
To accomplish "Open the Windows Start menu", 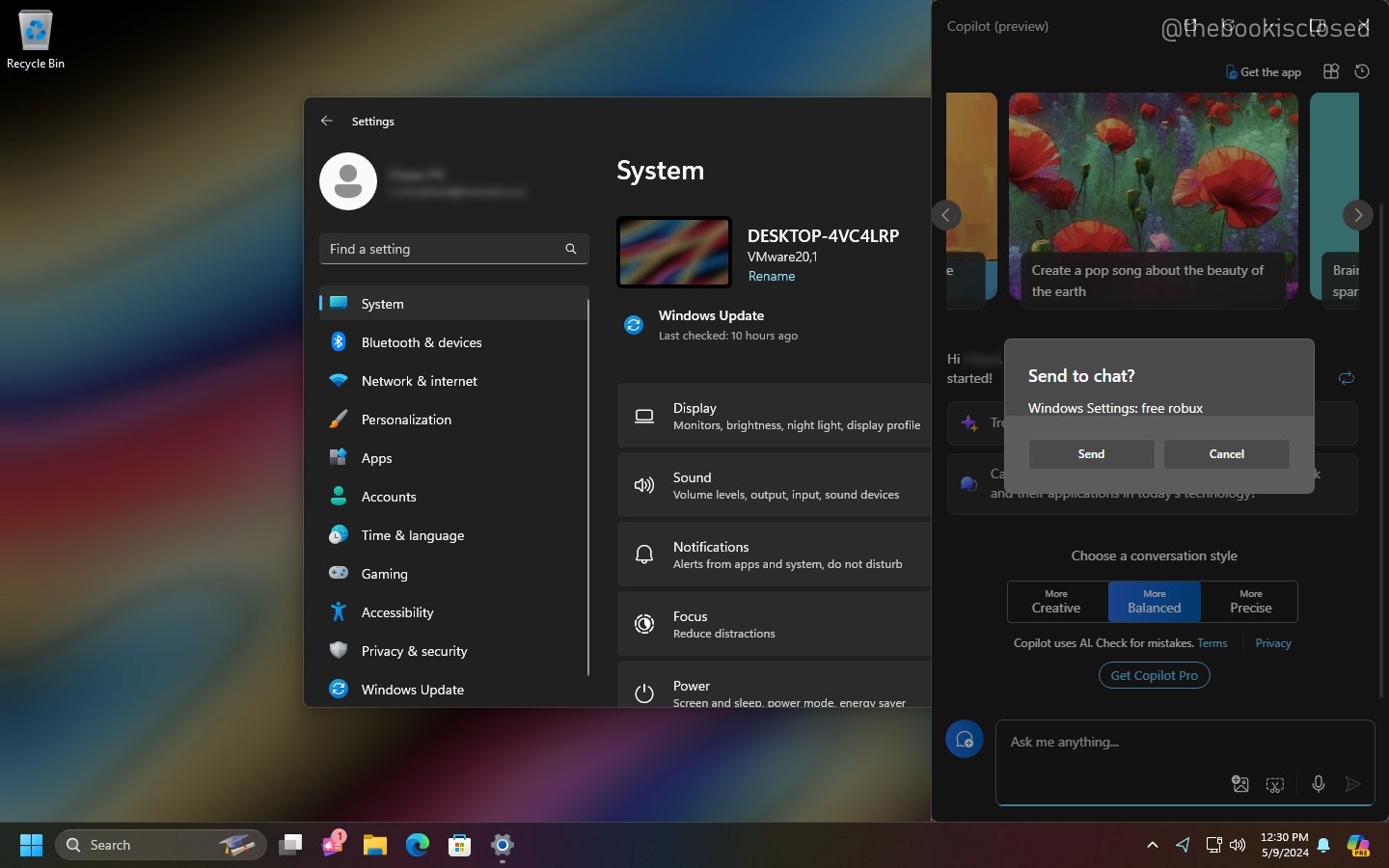I will pos(31,845).
